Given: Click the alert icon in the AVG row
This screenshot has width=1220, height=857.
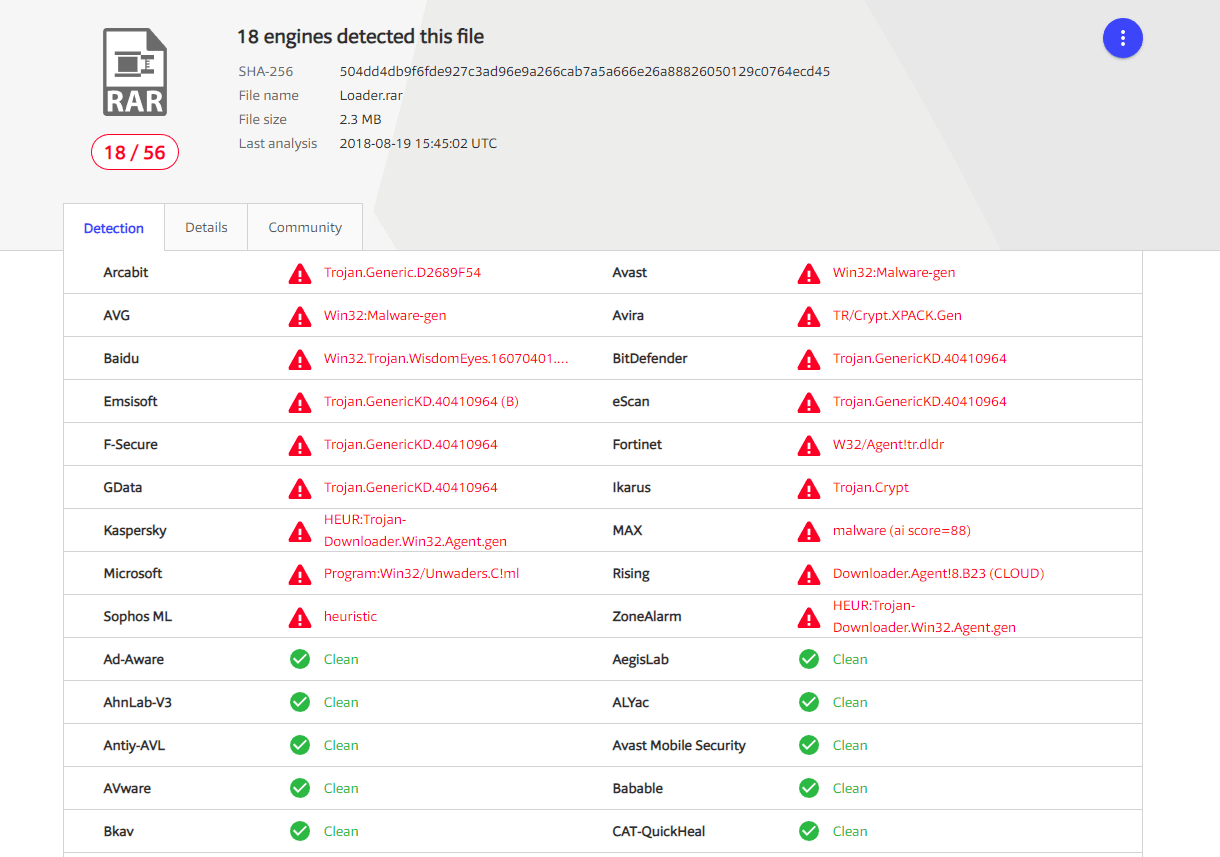Looking at the screenshot, I should click(299, 316).
